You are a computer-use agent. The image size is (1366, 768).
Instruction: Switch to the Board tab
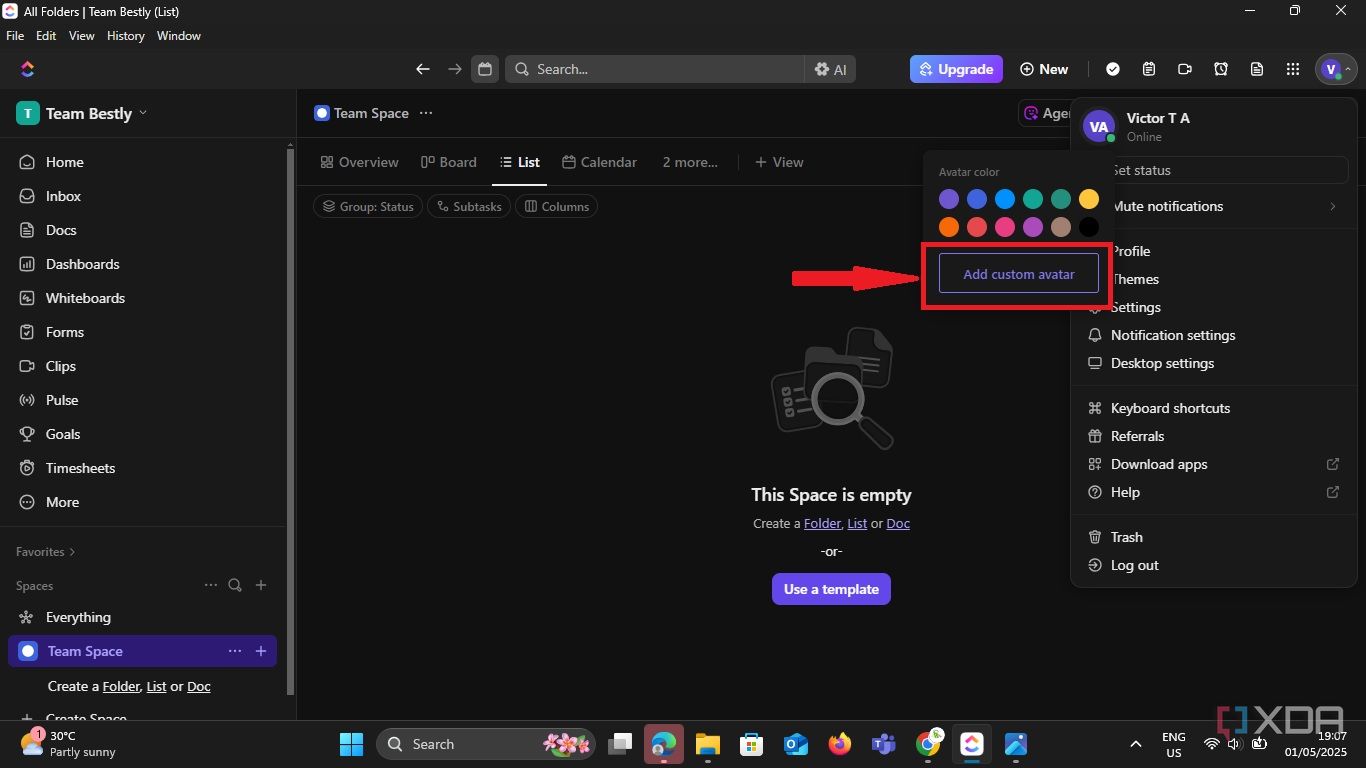pos(449,162)
